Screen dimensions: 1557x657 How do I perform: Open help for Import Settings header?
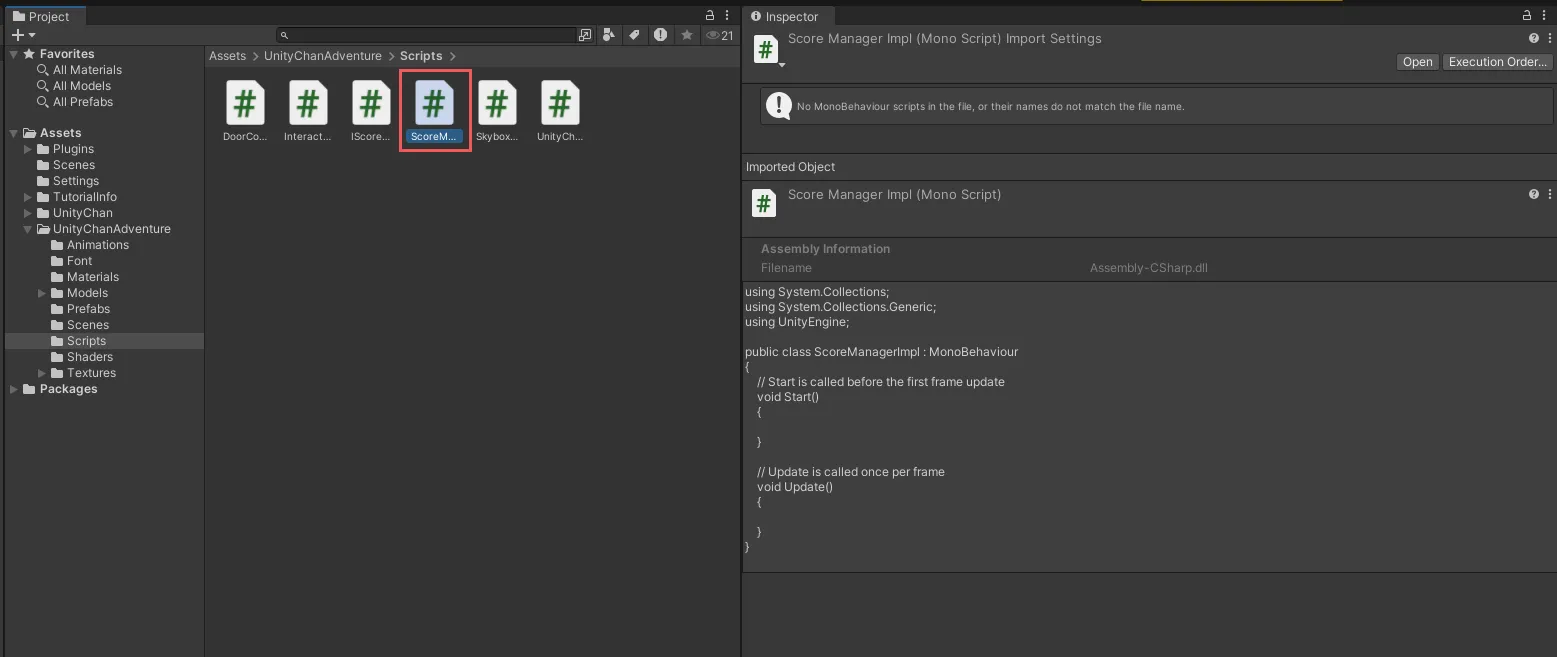(1533, 38)
